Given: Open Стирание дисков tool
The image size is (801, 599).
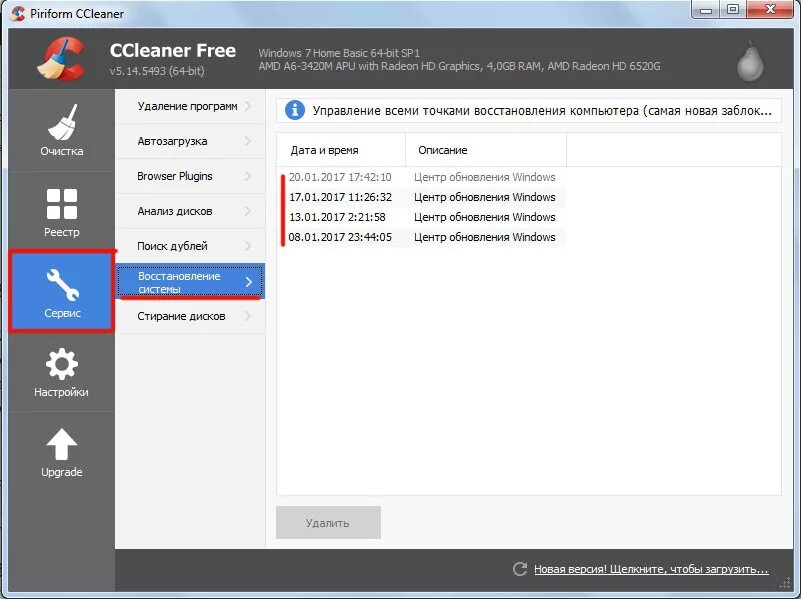Looking at the screenshot, I should (x=190, y=316).
